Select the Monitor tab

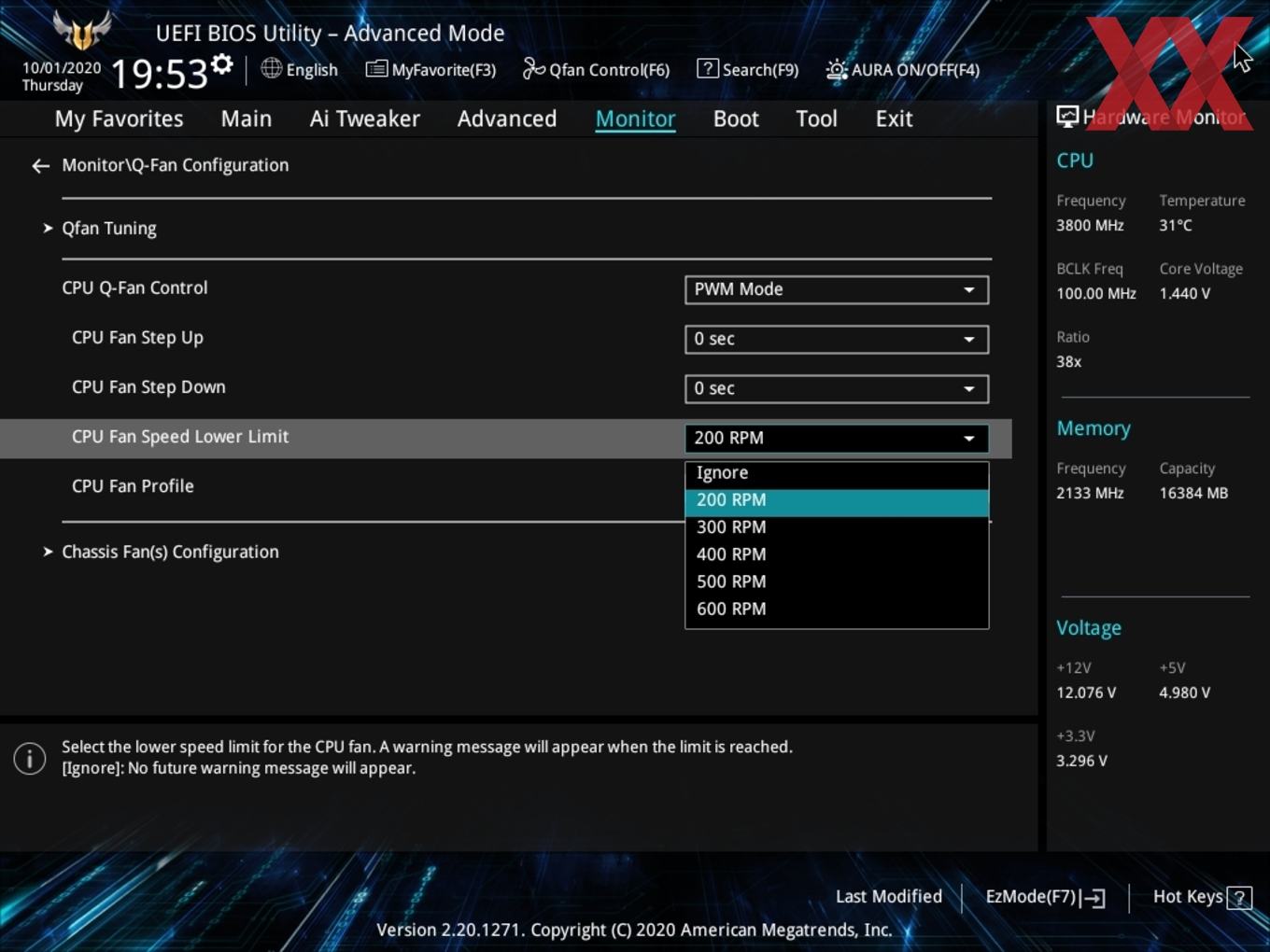635,119
